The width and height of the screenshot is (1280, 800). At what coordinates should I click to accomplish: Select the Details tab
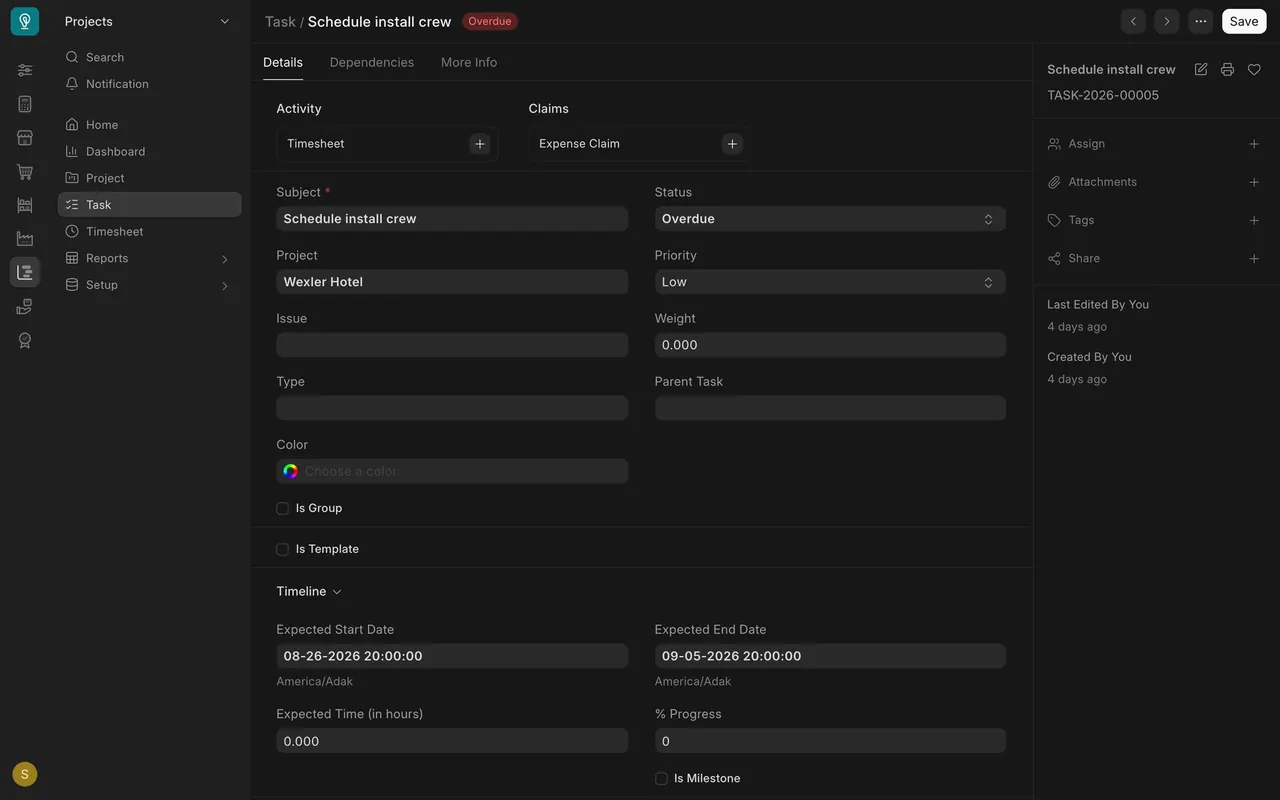pos(283,62)
